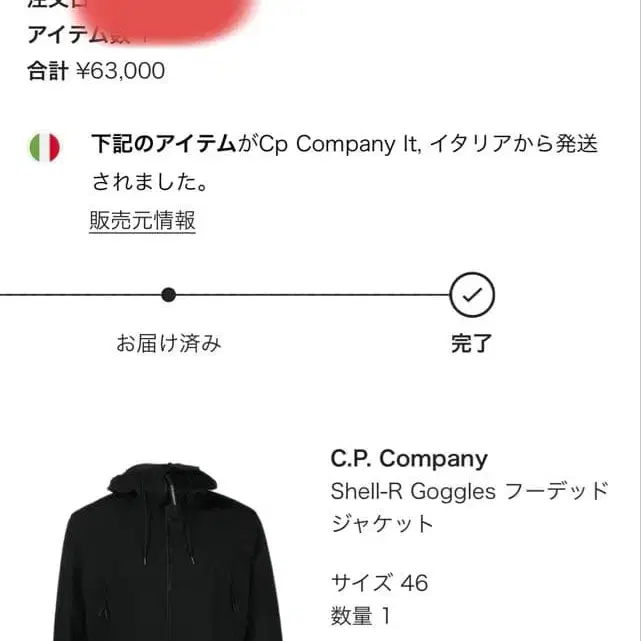Select the お届け済み progress dot
The height and width of the screenshot is (641, 641).
point(168,295)
